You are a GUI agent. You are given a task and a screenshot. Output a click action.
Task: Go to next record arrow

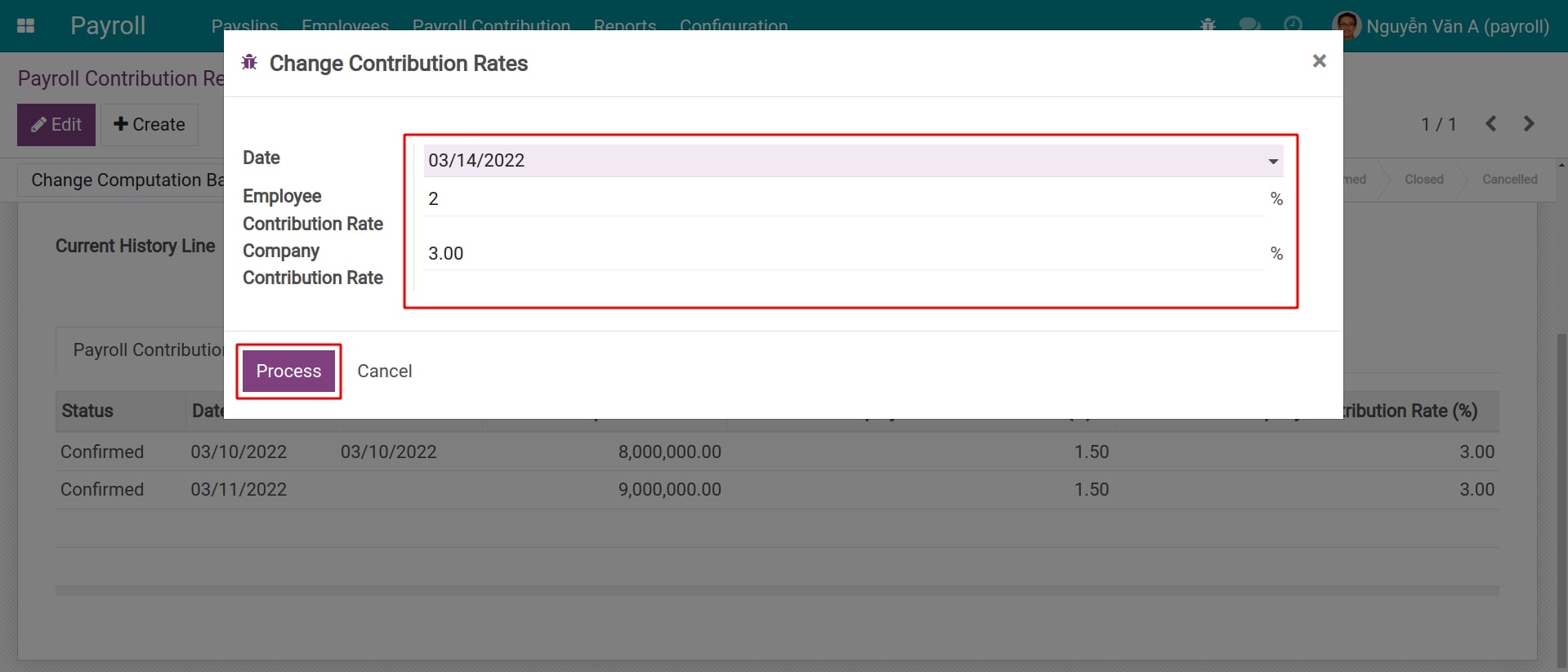(x=1529, y=124)
